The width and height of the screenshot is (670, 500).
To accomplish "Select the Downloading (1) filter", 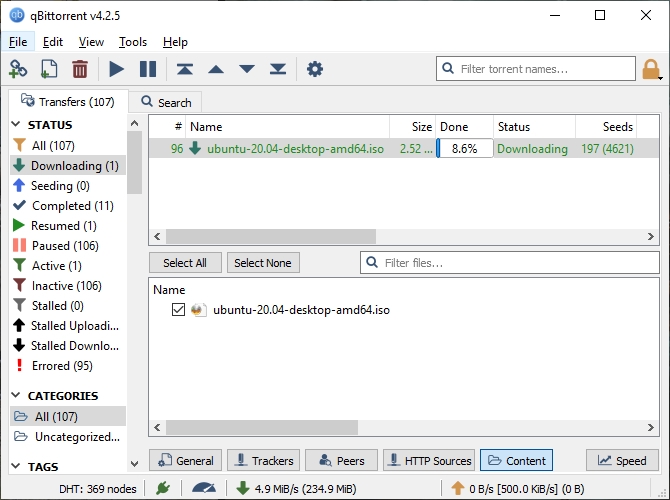I will click(x=68, y=165).
